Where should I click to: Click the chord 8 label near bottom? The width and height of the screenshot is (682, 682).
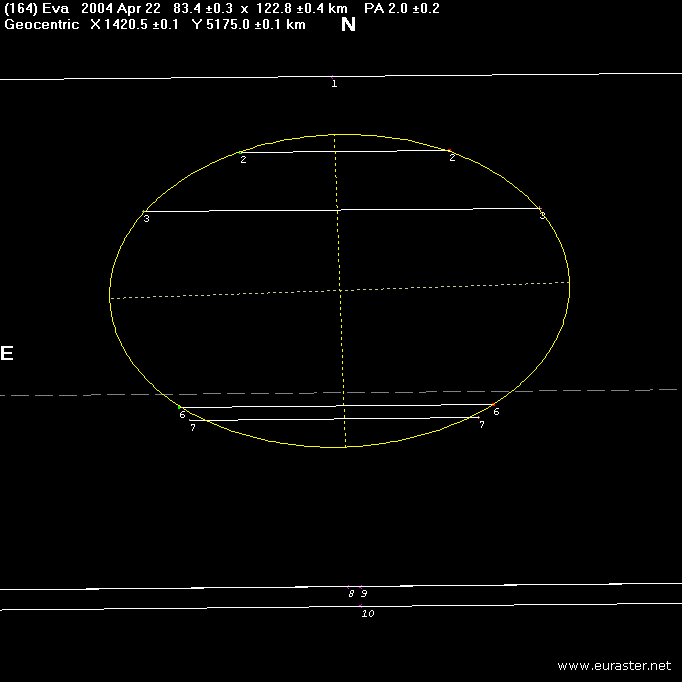pos(351,593)
